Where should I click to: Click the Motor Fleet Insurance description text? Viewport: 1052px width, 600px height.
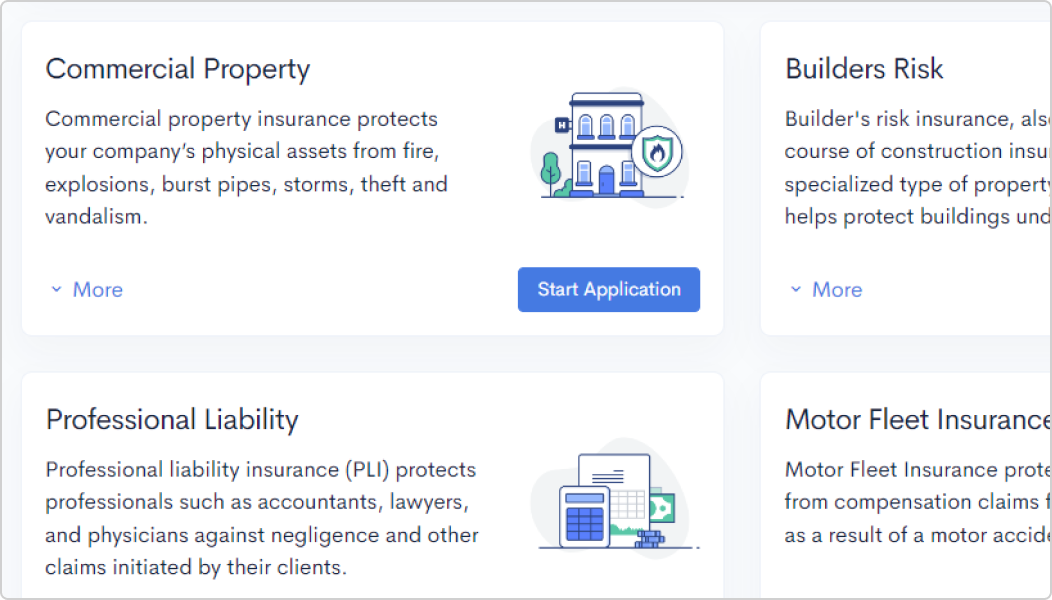coord(918,502)
